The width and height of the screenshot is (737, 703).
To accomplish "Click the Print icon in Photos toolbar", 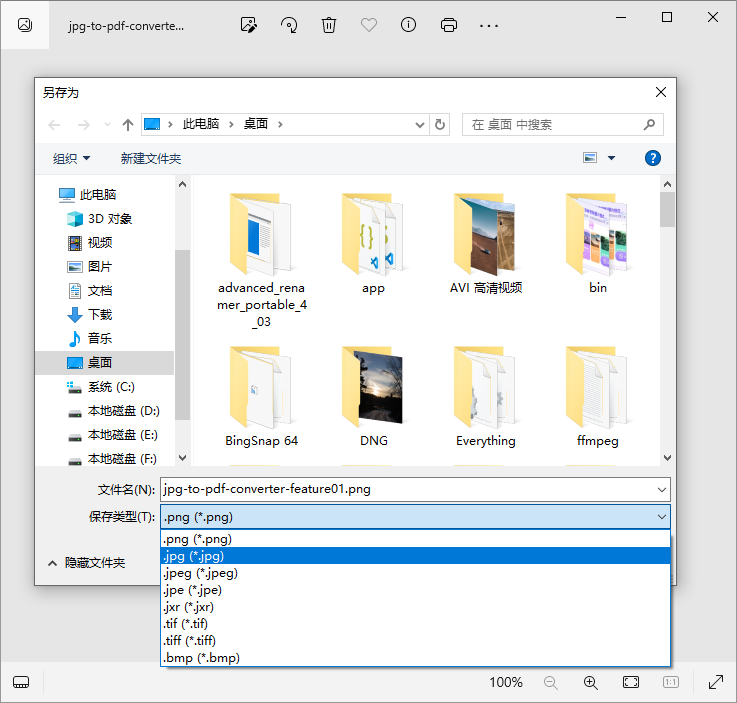I will 449,25.
